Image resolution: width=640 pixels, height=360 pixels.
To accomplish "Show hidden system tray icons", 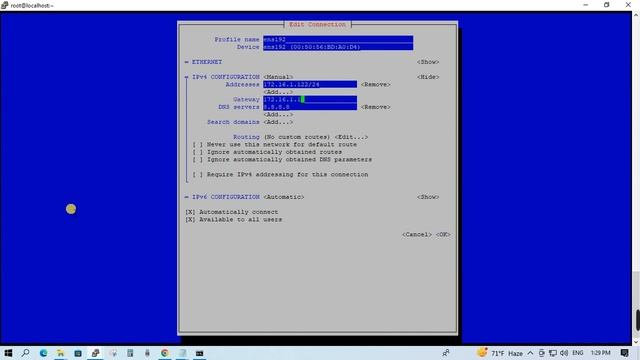I will click(x=530, y=353).
